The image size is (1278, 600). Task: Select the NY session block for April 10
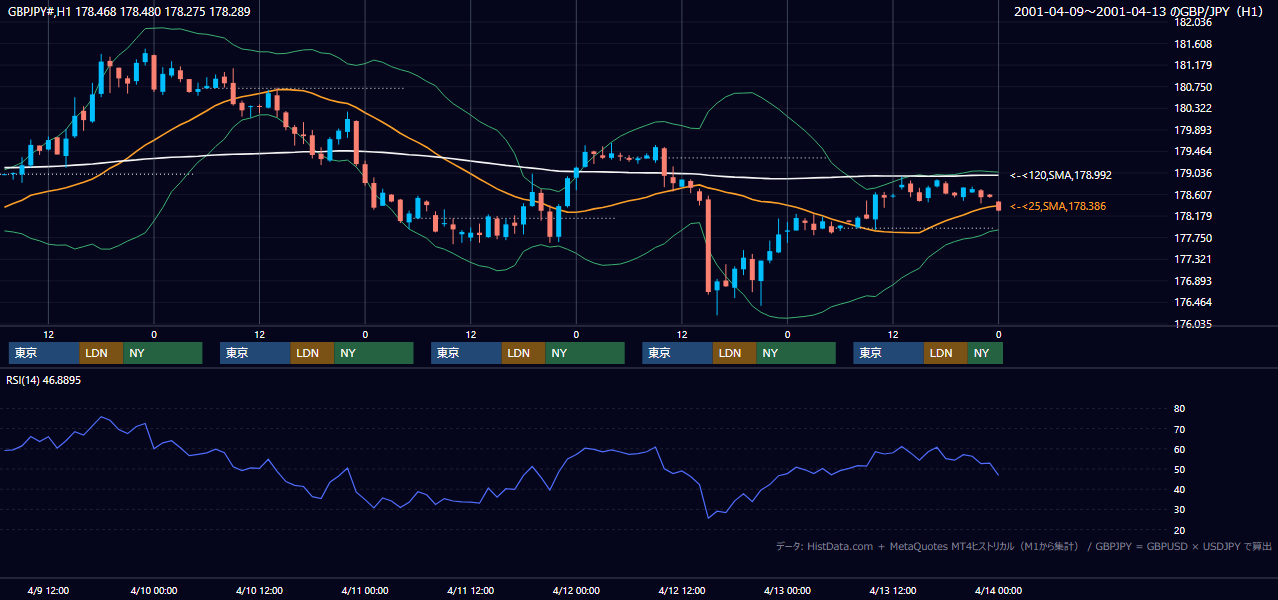(x=374, y=353)
